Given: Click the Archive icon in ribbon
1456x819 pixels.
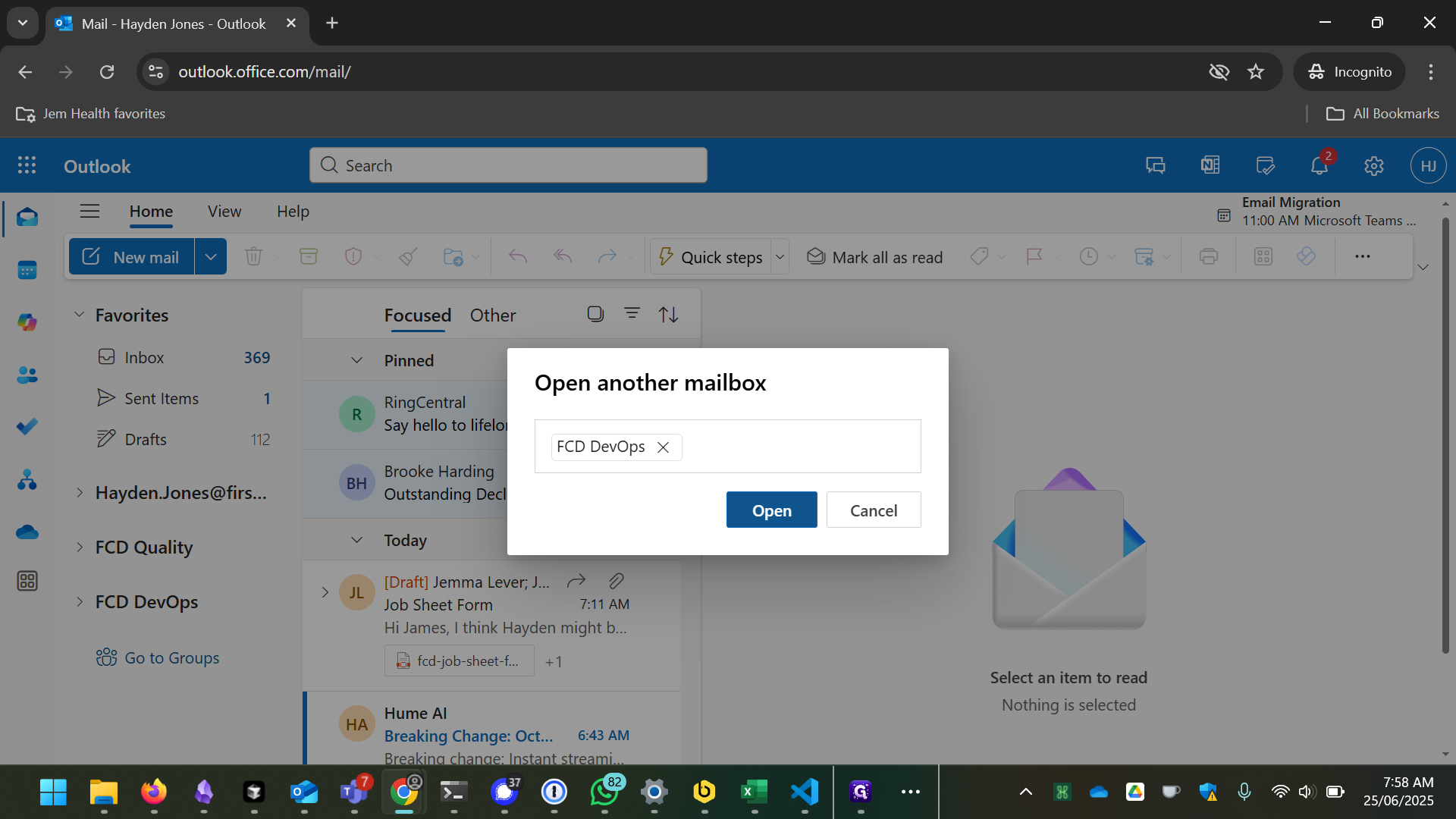Looking at the screenshot, I should point(309,256).
